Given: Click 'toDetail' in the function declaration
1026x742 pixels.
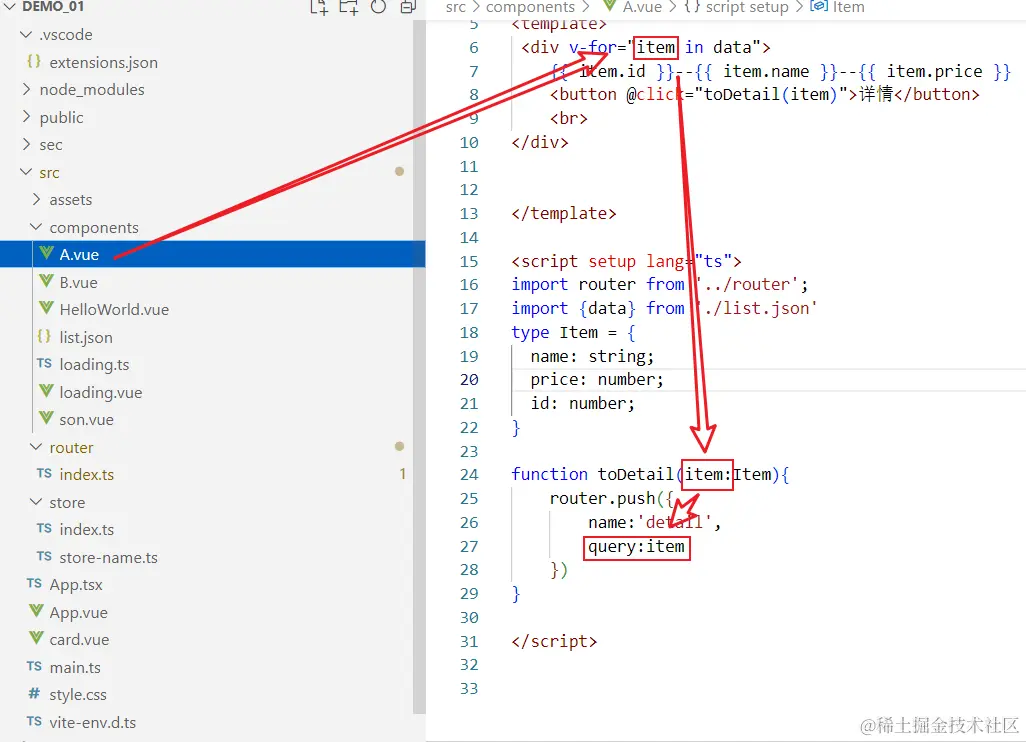Looking at the screenshot, I should [x=635, y=474].
